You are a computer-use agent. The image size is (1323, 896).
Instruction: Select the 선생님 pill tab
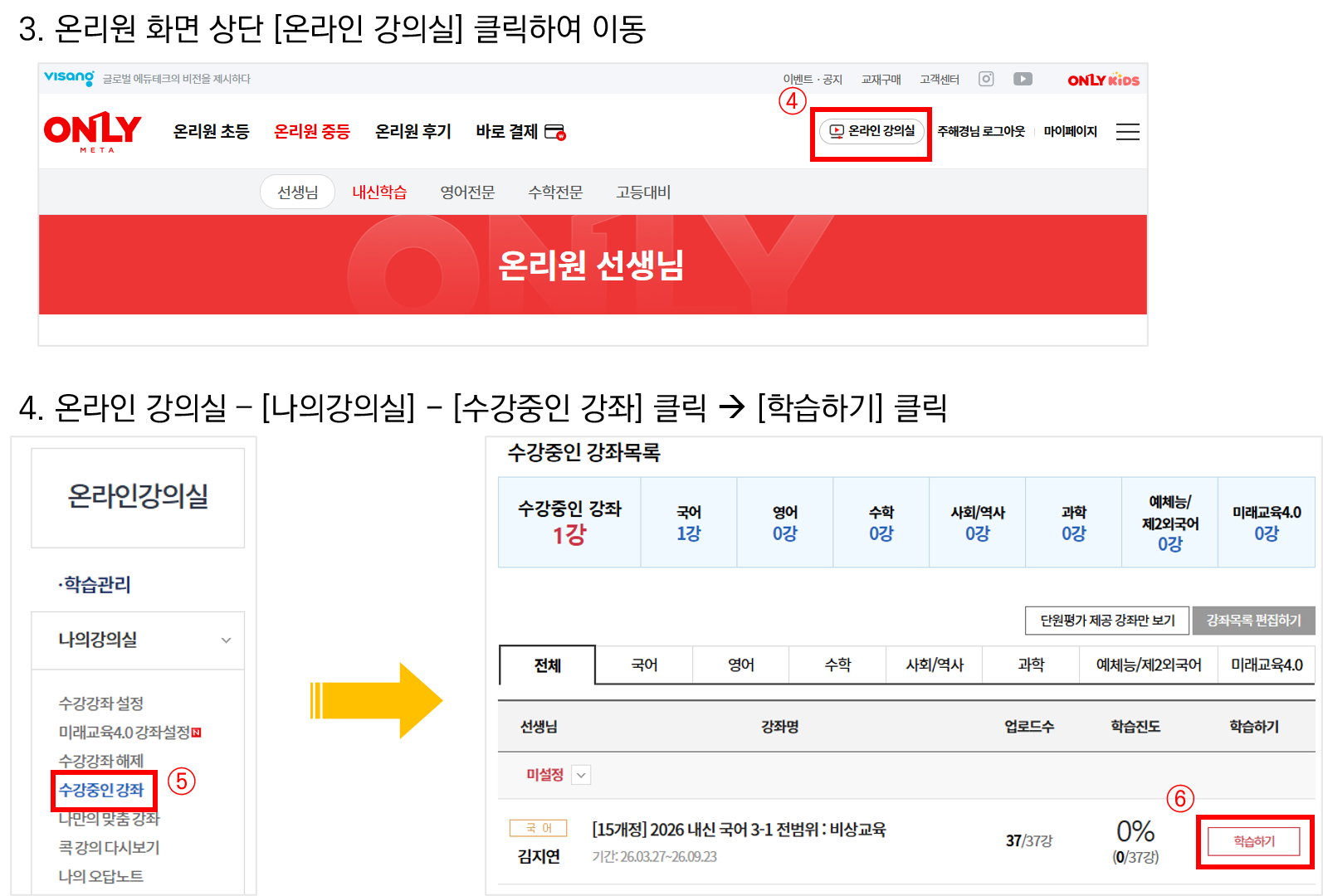297,192
